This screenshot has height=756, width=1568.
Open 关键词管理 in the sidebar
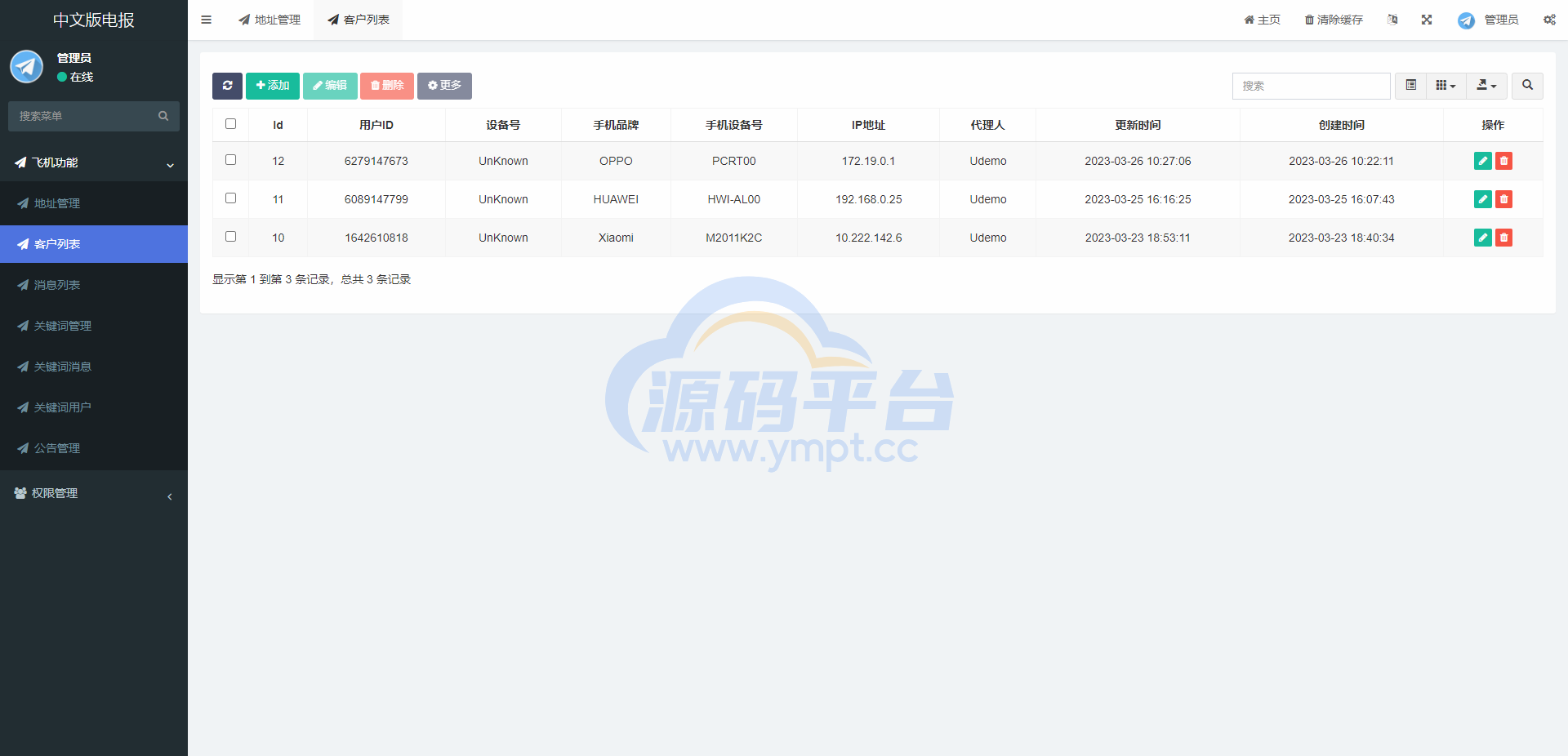94,326
